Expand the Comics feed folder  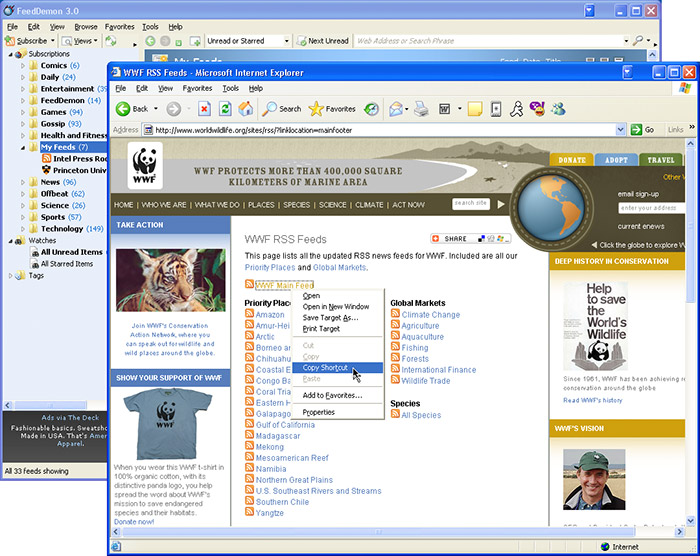23,65
